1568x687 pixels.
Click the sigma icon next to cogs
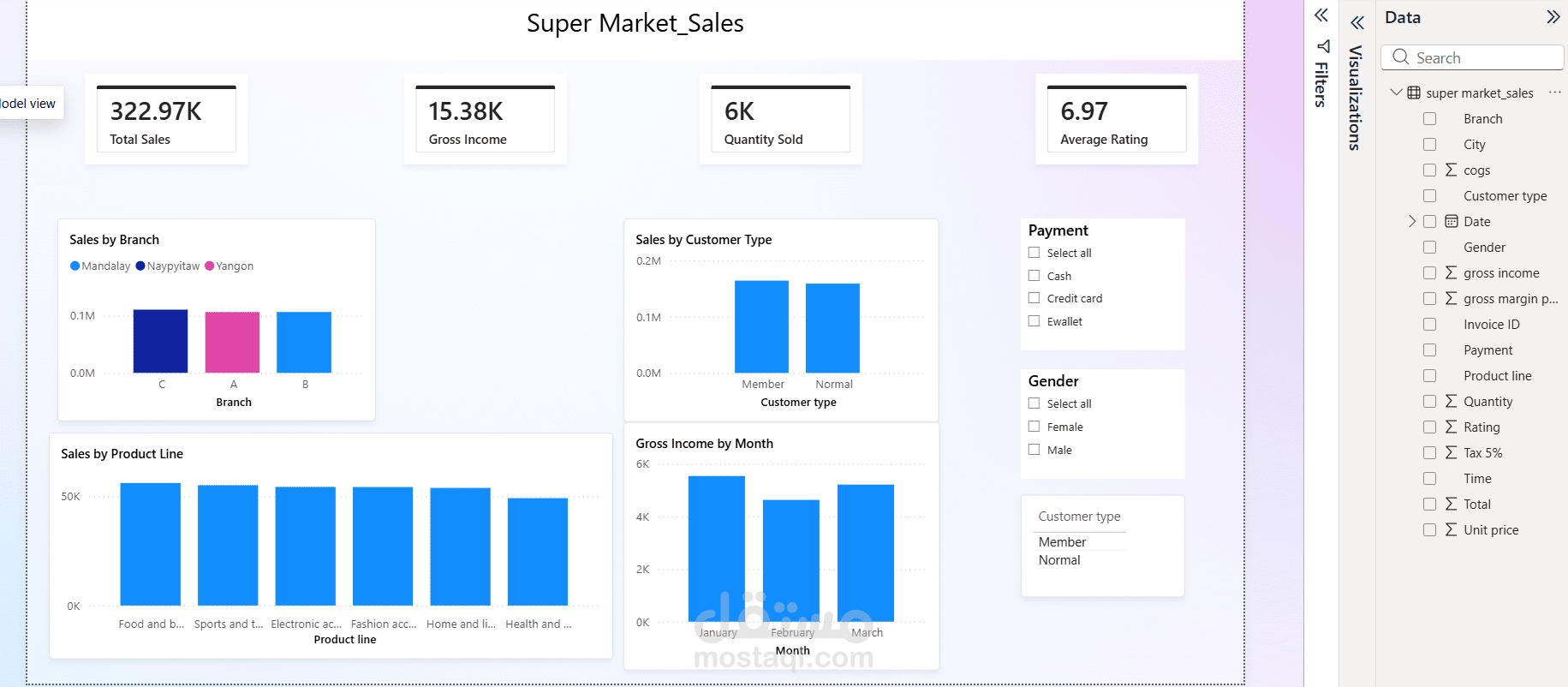click(x=1451, y=170)
